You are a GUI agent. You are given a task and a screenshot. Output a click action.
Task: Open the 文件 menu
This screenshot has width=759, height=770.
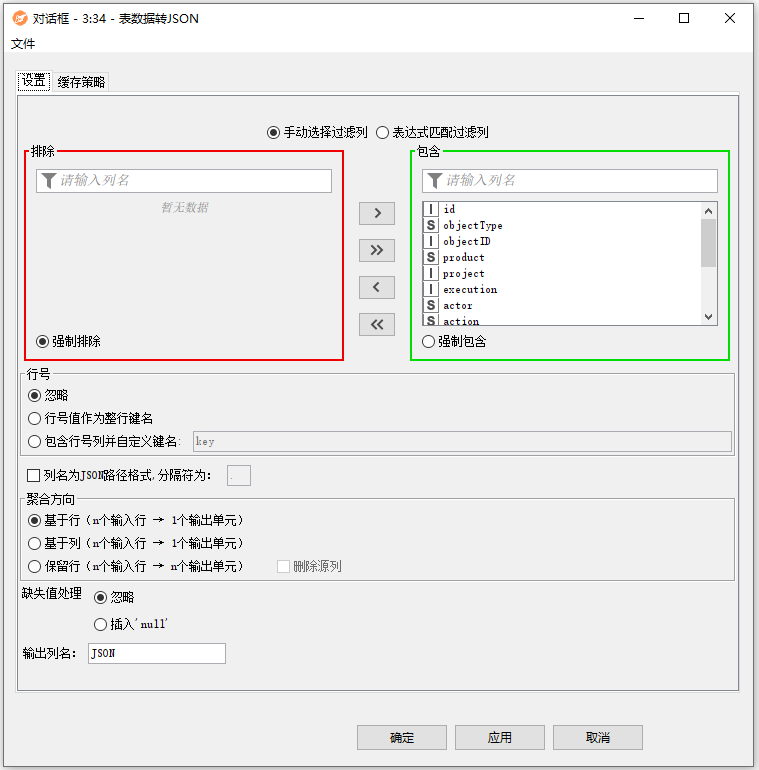click(x=23, y=44)
